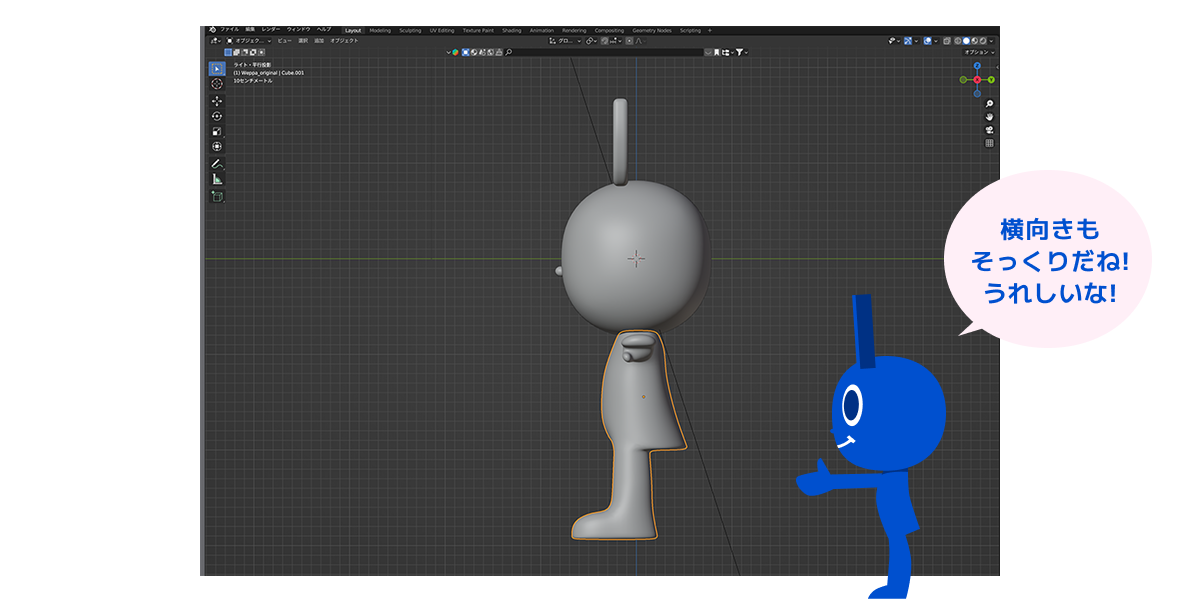Activate the 3D Cursor tool
This screenshot has height=600, width=1200.
[217, 84]
